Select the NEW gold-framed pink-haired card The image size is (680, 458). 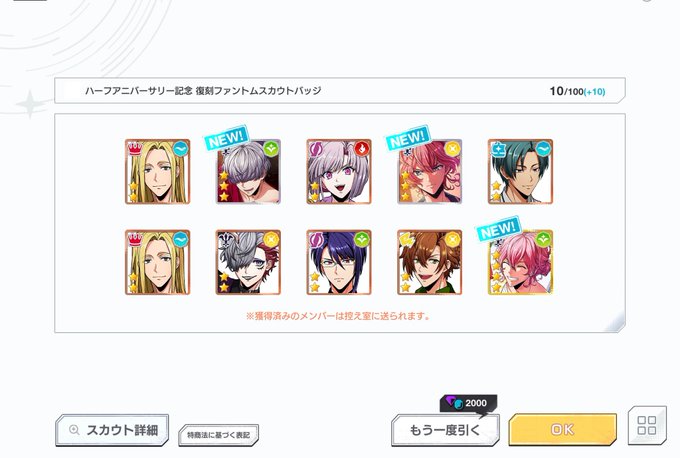pyautogui.click(x=520, y=262)
